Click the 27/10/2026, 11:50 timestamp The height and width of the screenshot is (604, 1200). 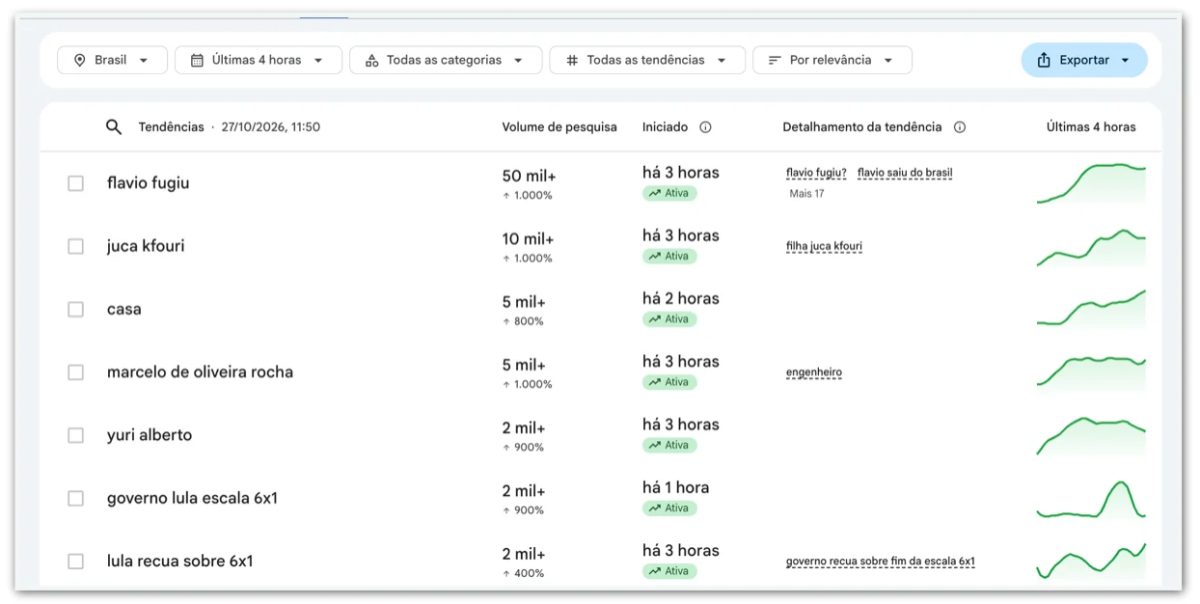pos(271,127)
